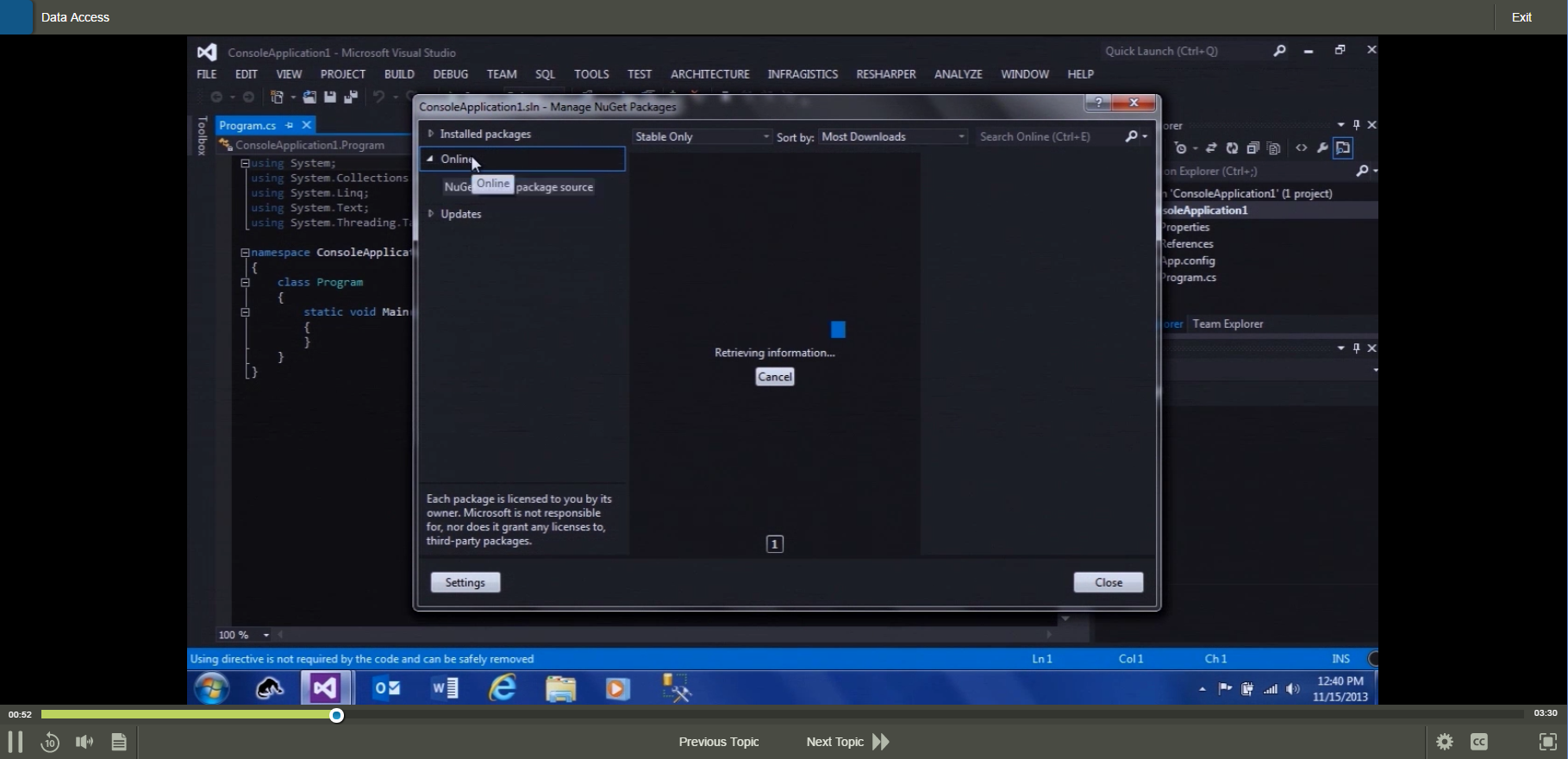Click Solution Explorer Pending Changes Filter icon

click(1182, 148)
